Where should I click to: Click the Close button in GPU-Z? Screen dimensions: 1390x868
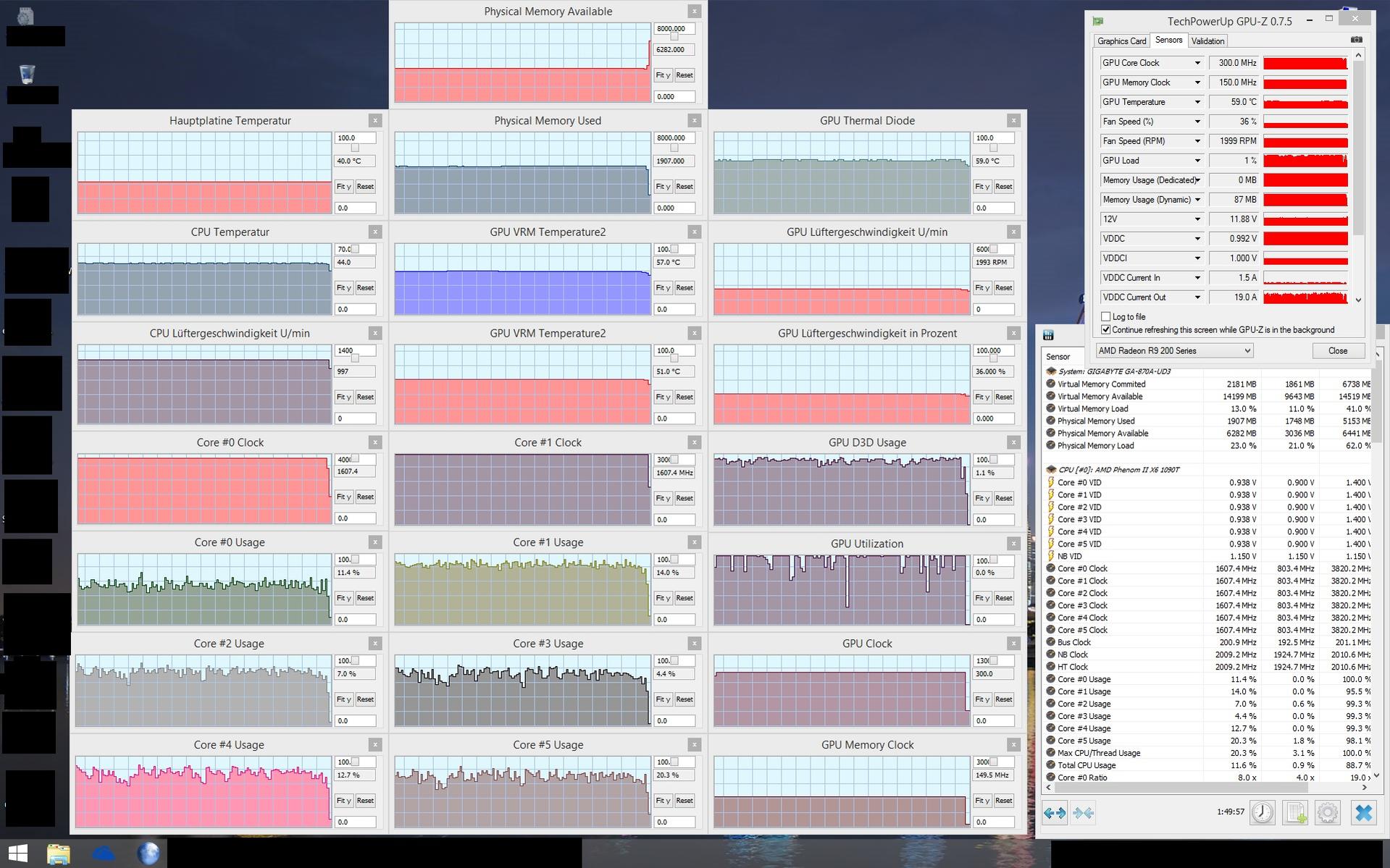pyautogui.click(x=1338, y=350)
